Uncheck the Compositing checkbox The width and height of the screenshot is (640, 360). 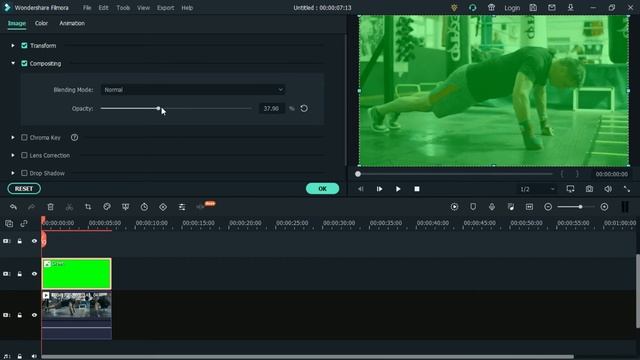coord(24,63)
